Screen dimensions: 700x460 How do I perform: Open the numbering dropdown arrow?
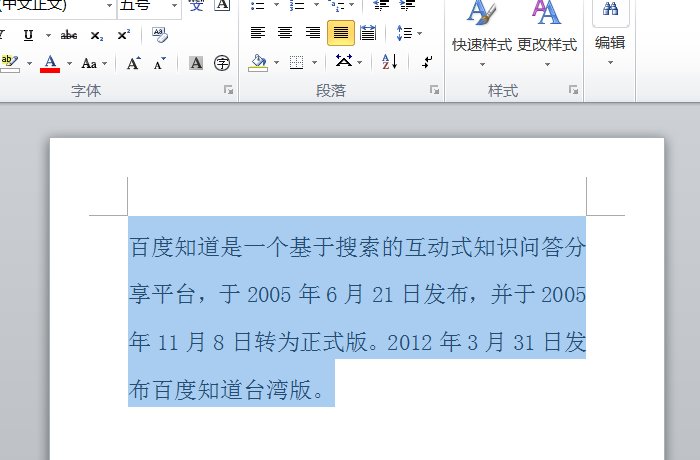316,5
